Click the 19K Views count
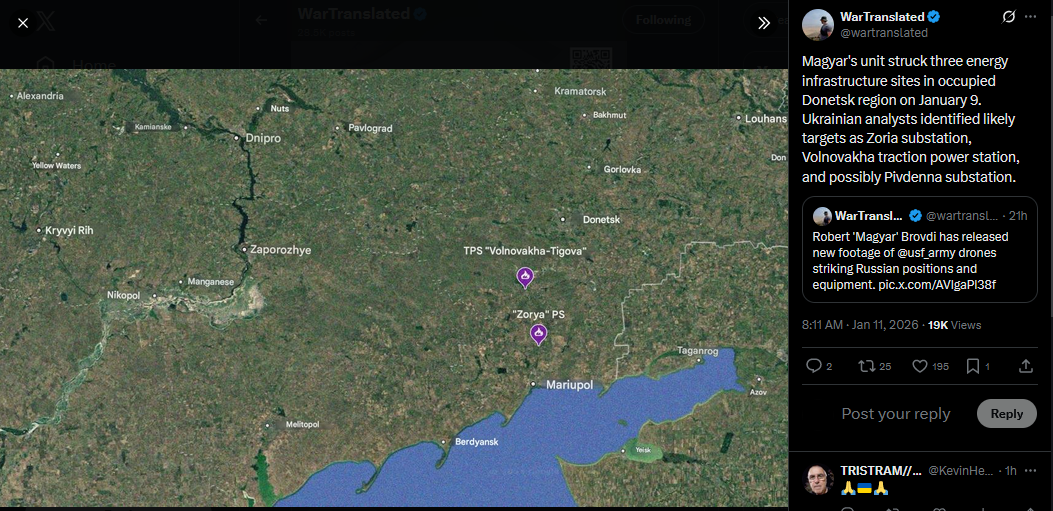 (x=954, y=325)
